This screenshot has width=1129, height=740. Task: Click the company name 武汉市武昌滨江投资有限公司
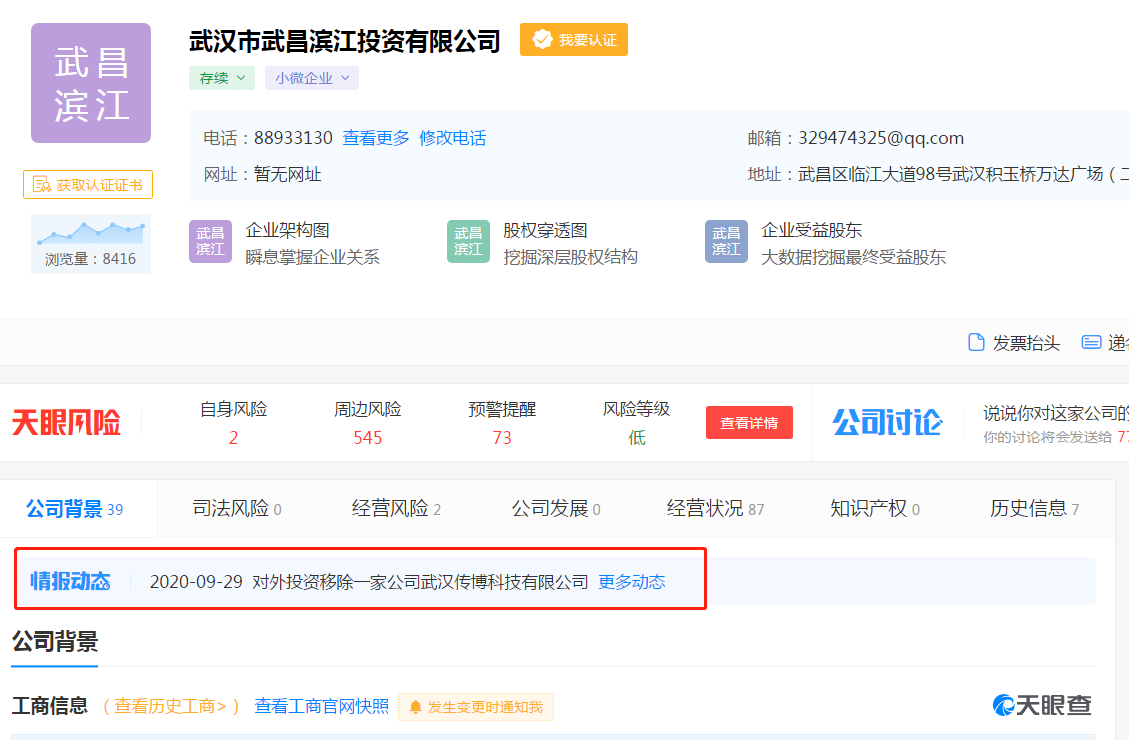pyautogui.click(x=344, y=41)
